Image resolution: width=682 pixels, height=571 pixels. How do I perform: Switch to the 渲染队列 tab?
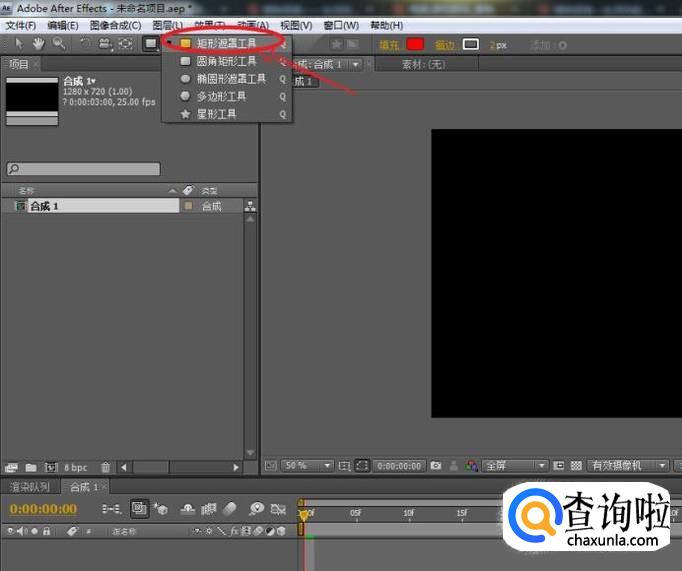[30, 487]
